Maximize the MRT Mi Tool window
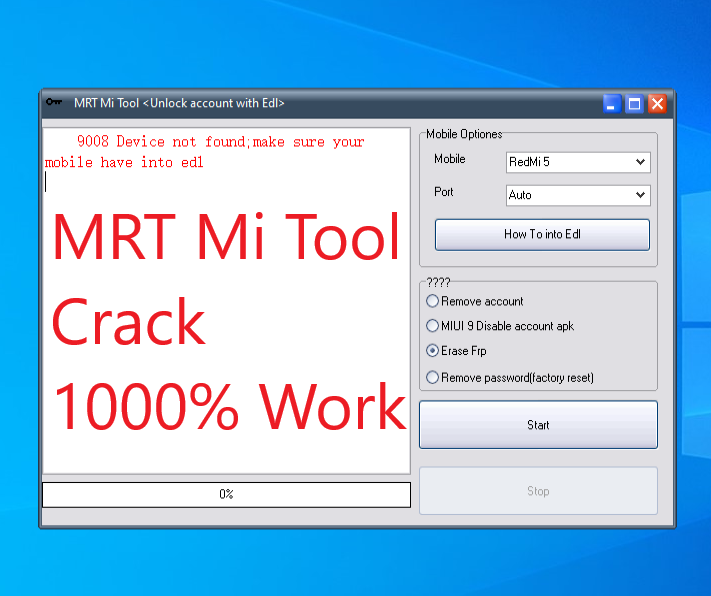 click(x=634, y=104)
